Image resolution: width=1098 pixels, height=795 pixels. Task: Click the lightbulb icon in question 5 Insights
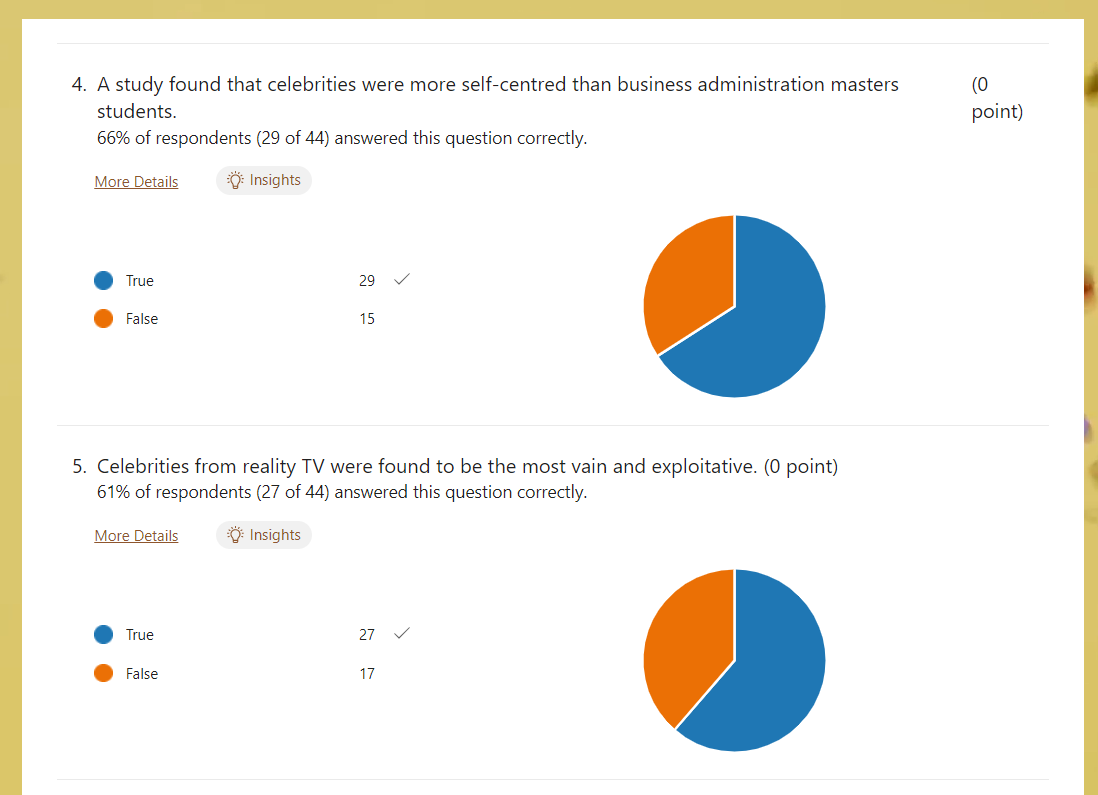click(x=235, y=535)
